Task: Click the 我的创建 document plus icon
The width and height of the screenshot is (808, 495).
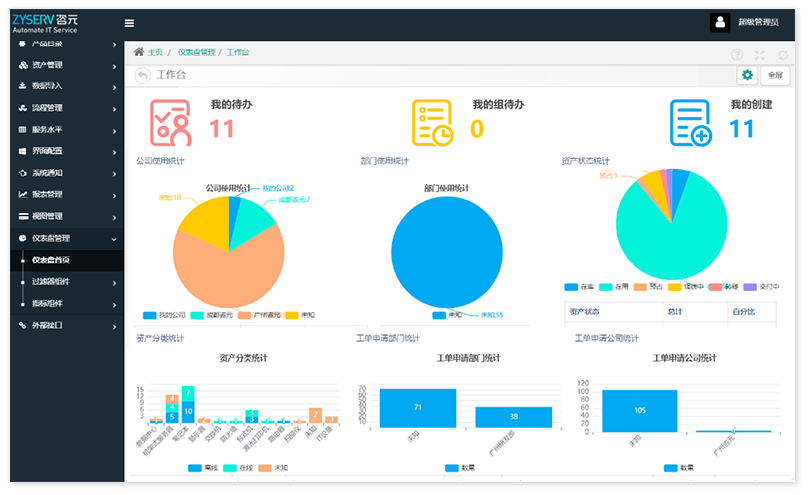Action: [x=691, y=122]
